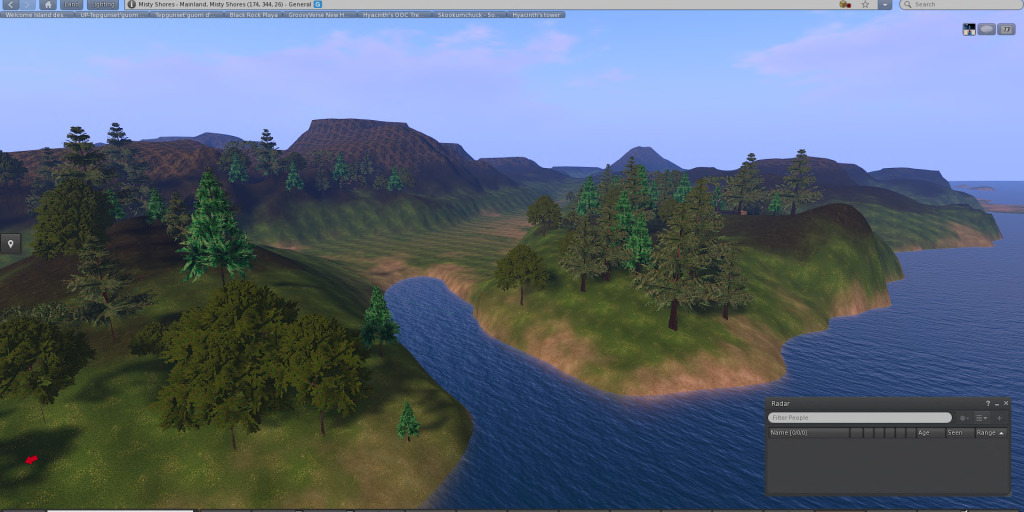Click the map pin icon on left edge
1024x512 pixels.
11,244
